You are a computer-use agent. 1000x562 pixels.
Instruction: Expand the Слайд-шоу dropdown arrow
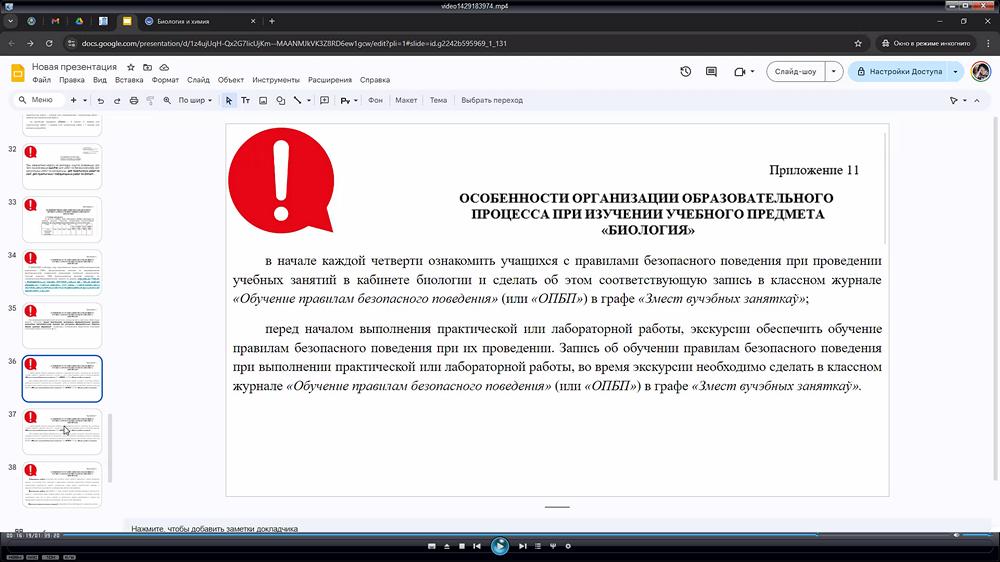[833, 72]
